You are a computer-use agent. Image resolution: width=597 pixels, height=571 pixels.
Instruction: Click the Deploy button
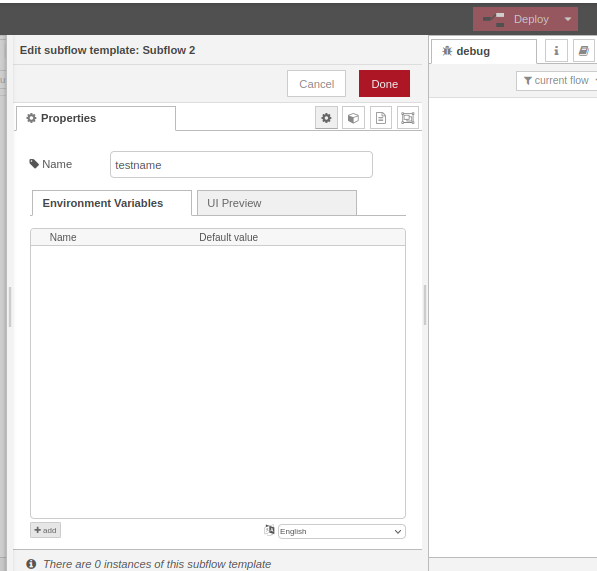coord(516,19)
